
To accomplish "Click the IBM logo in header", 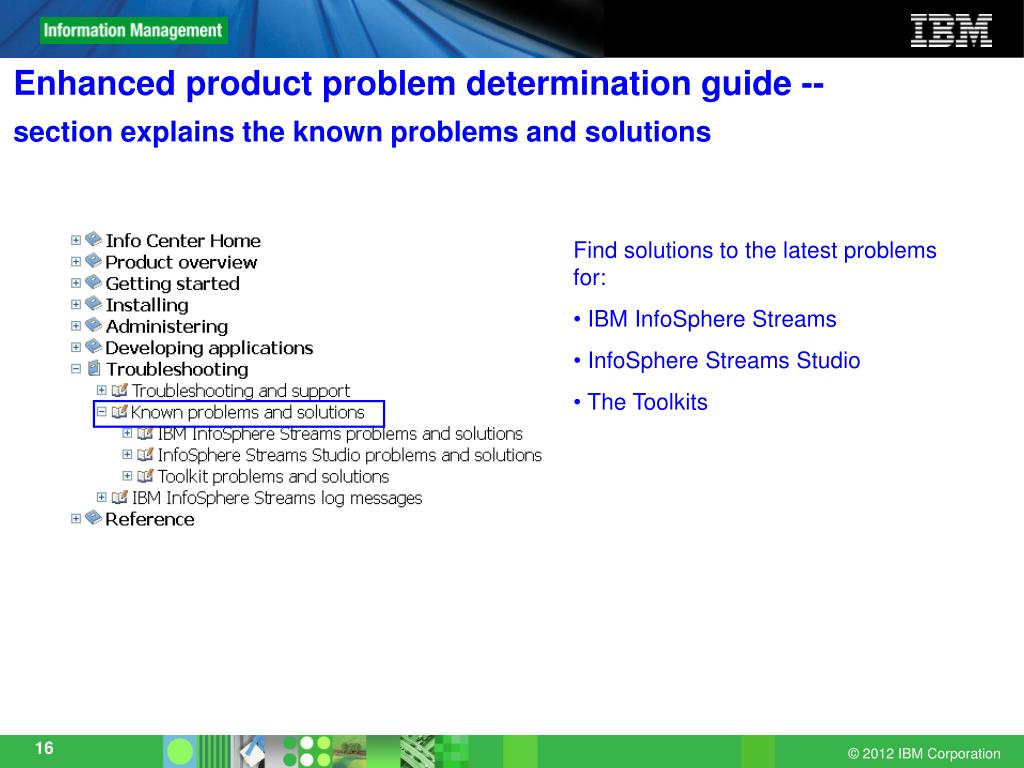I will pyautogui.click(x=952, y=30).
